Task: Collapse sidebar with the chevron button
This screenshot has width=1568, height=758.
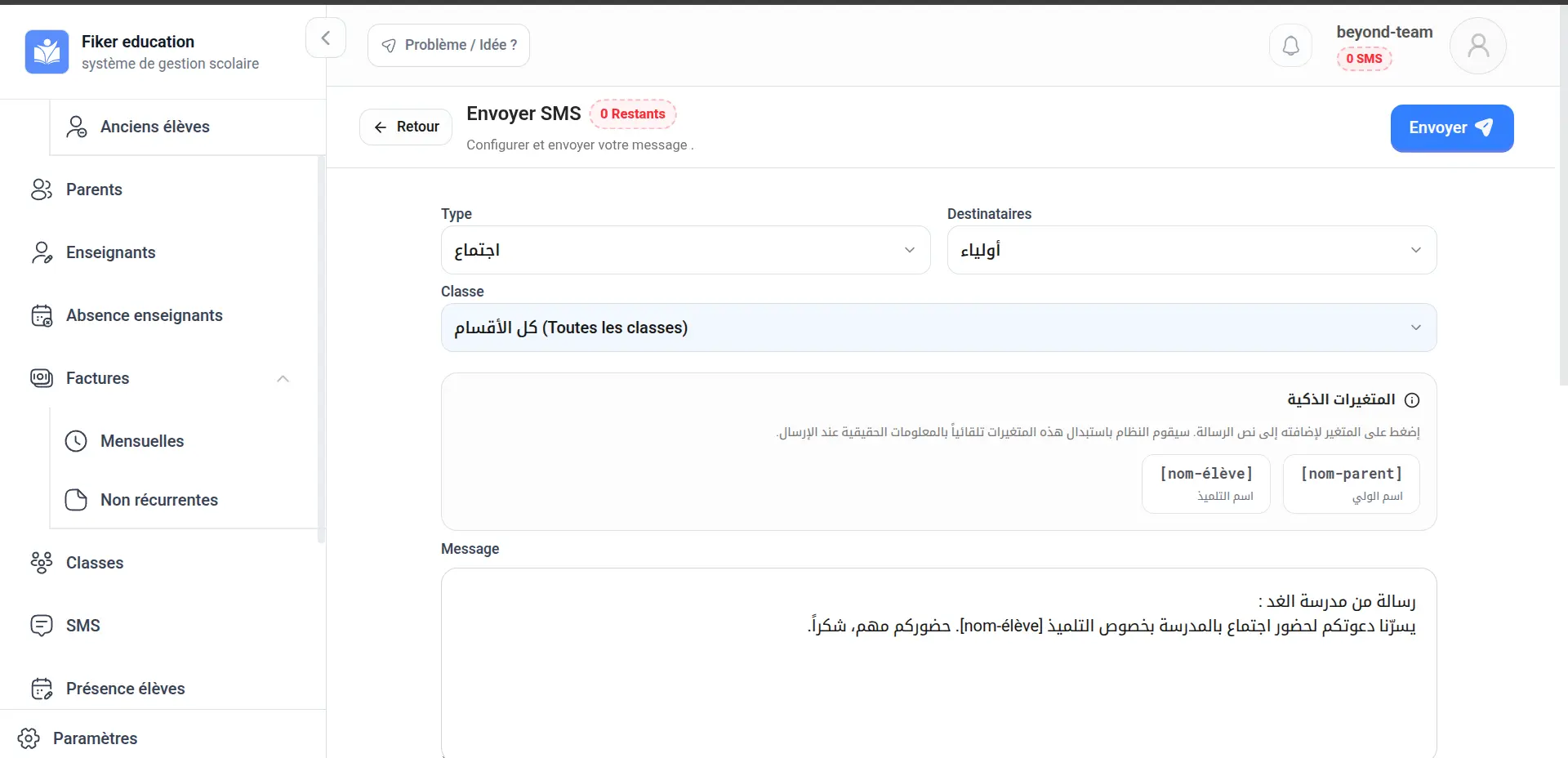Action: [x=325, y=38]
